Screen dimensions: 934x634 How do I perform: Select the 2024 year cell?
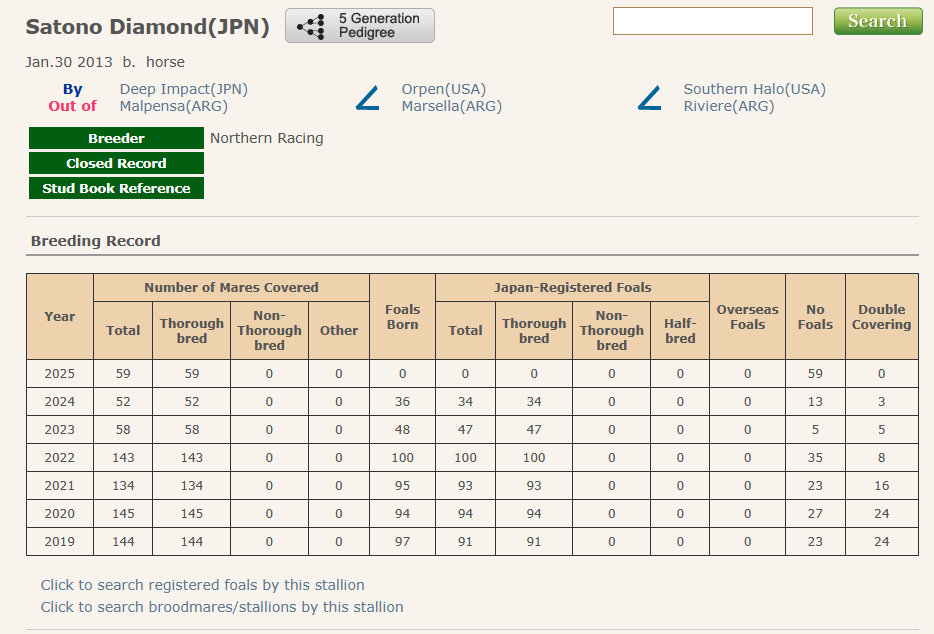click(60, 402)
